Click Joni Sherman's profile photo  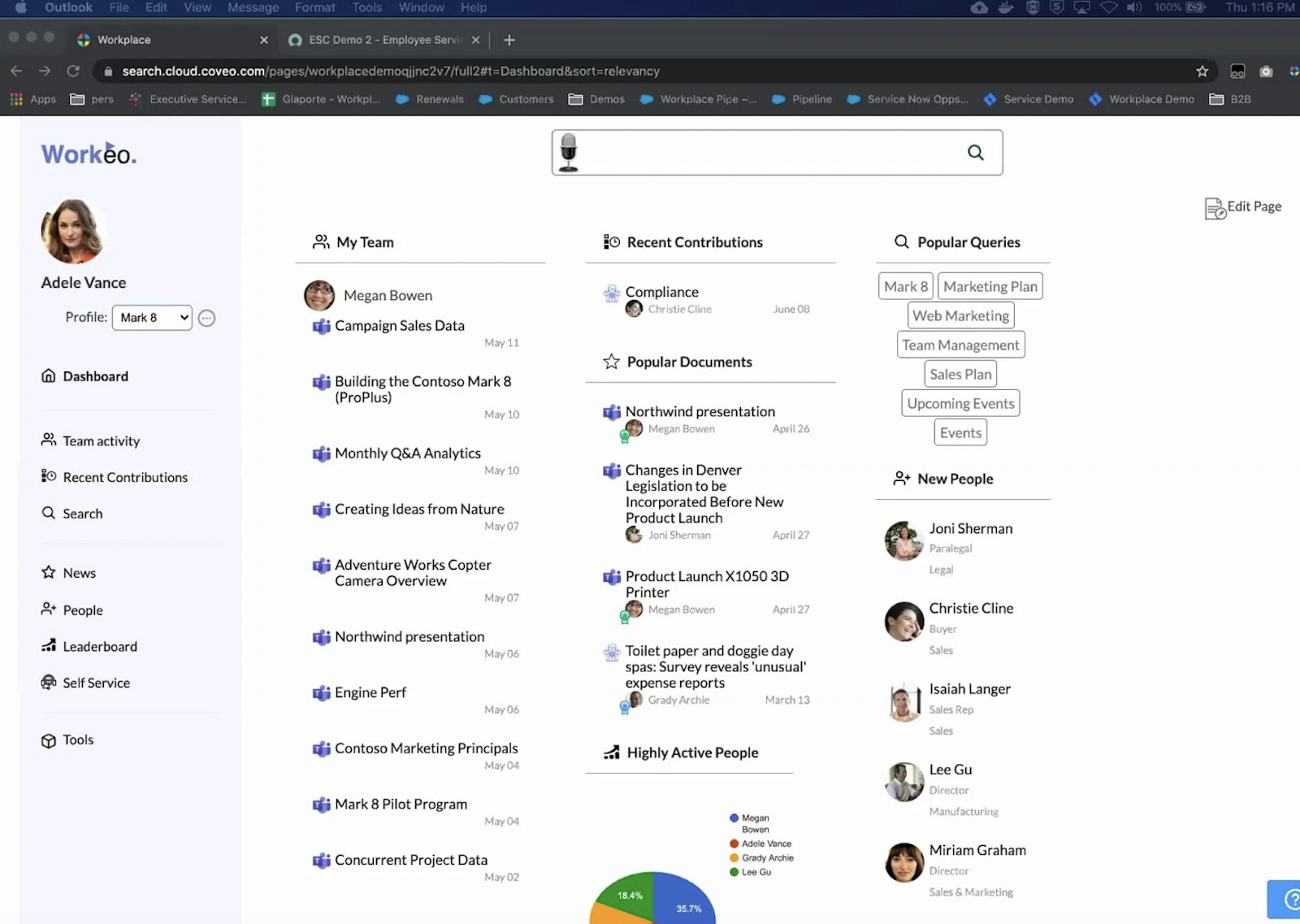point(903,540)
